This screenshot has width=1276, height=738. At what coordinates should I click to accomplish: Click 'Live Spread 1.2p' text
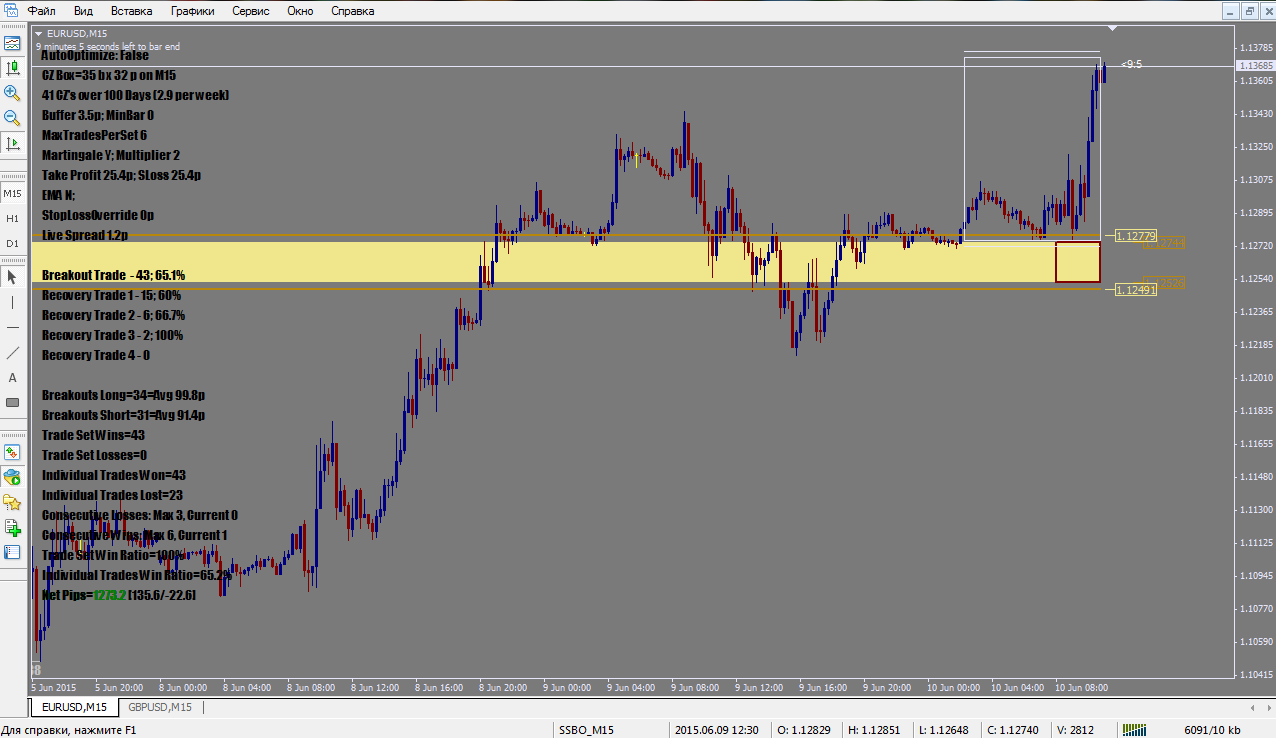(x=85, y=235)
